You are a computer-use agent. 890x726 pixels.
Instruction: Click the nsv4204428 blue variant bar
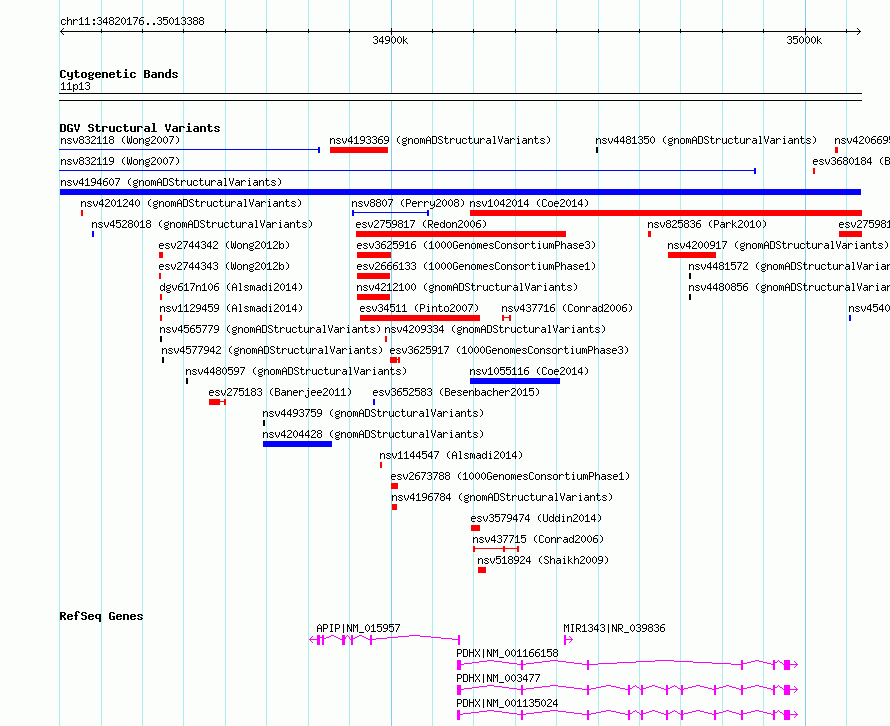pyautogui.click(x=297, y=444)
